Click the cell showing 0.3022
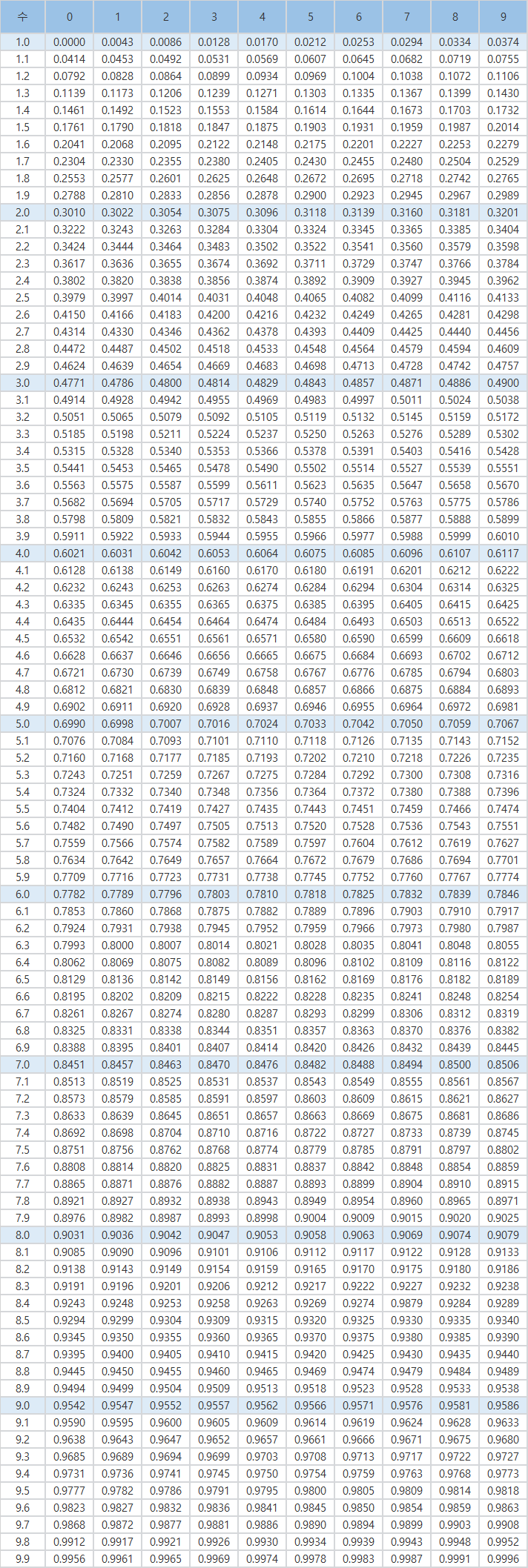The image size is (528, 1568). tap(118, 213)
